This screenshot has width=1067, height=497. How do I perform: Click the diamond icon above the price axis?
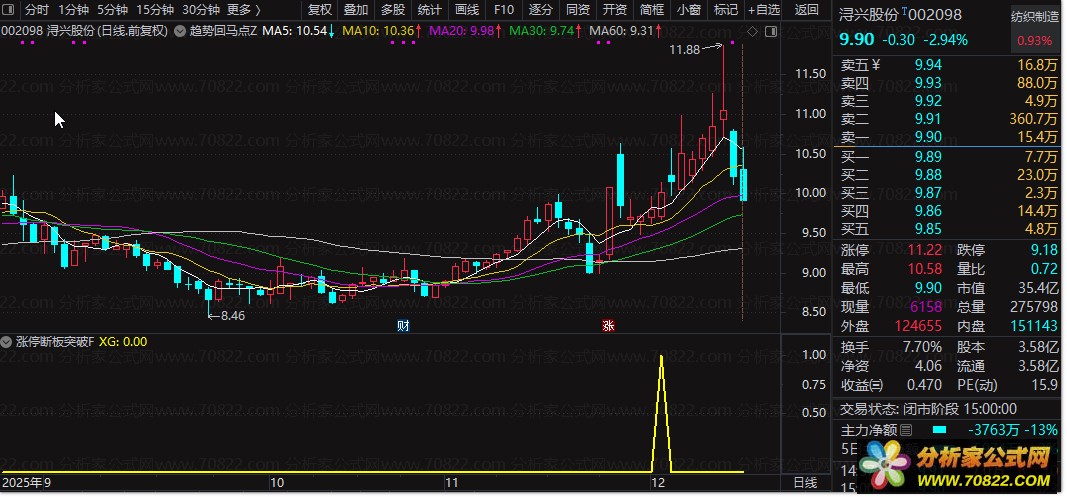752,31
